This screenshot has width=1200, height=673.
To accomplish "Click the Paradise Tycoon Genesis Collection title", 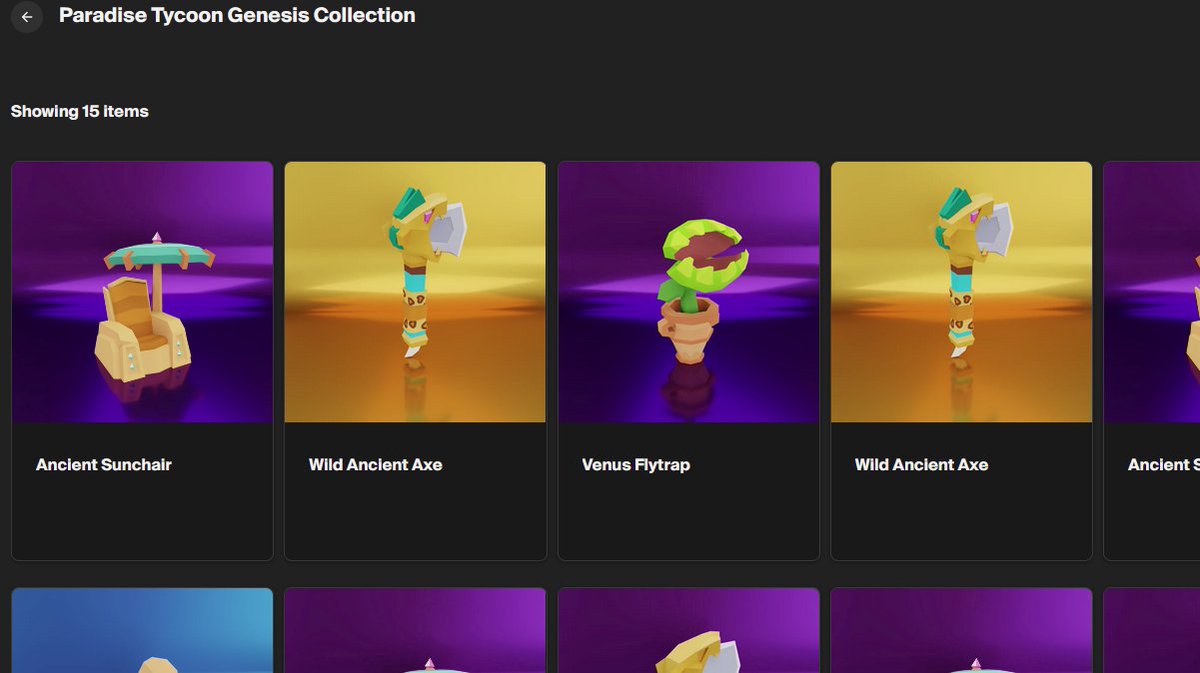I will click(x=237, y=16).
